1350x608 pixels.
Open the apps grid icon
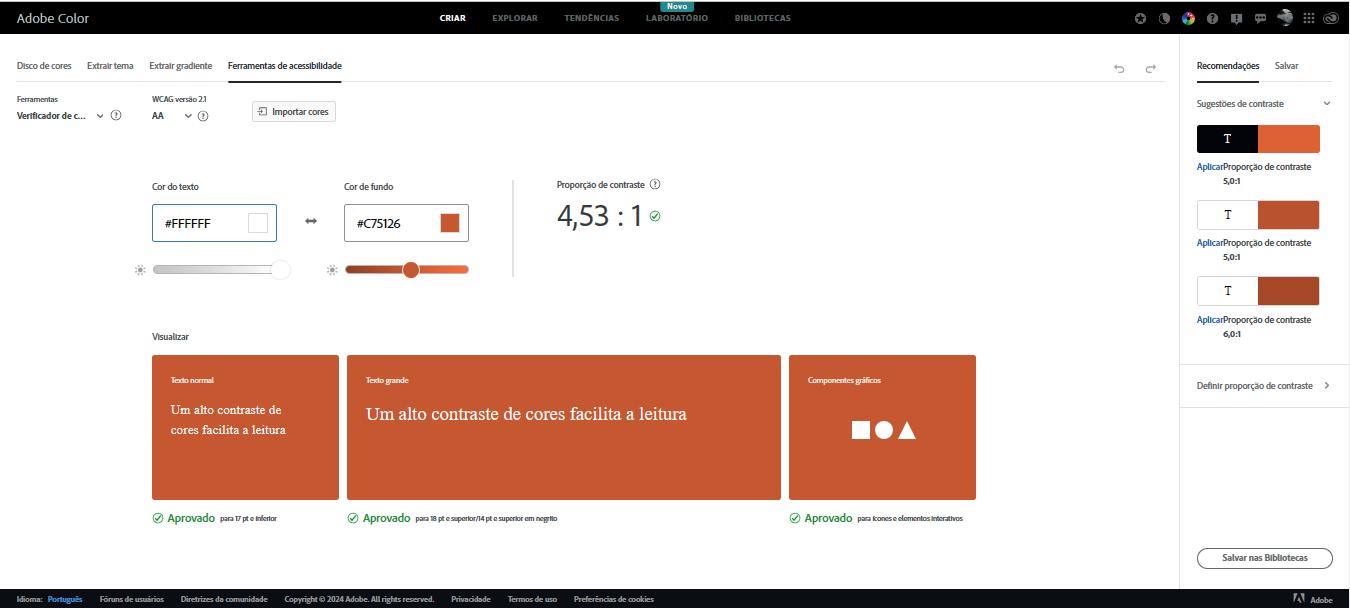[1309, 18]
